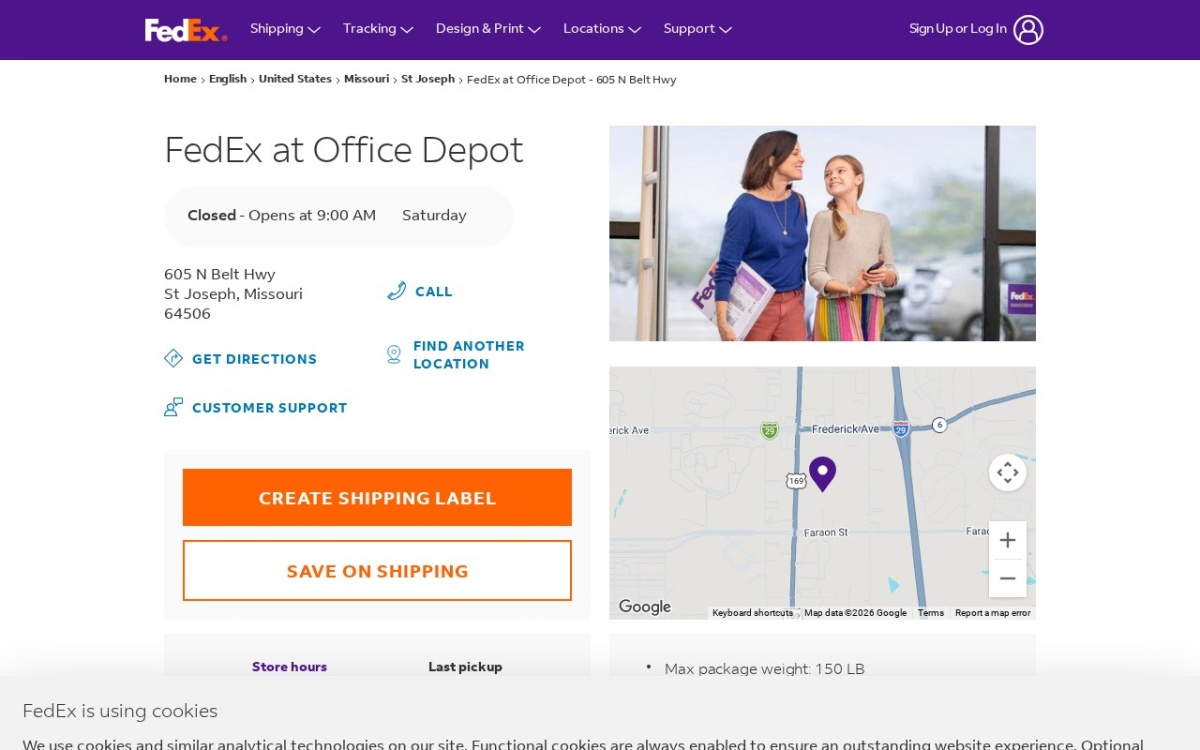1200x750 pixels.
Task: Click the Google logo on map
Action: (644, 606)
